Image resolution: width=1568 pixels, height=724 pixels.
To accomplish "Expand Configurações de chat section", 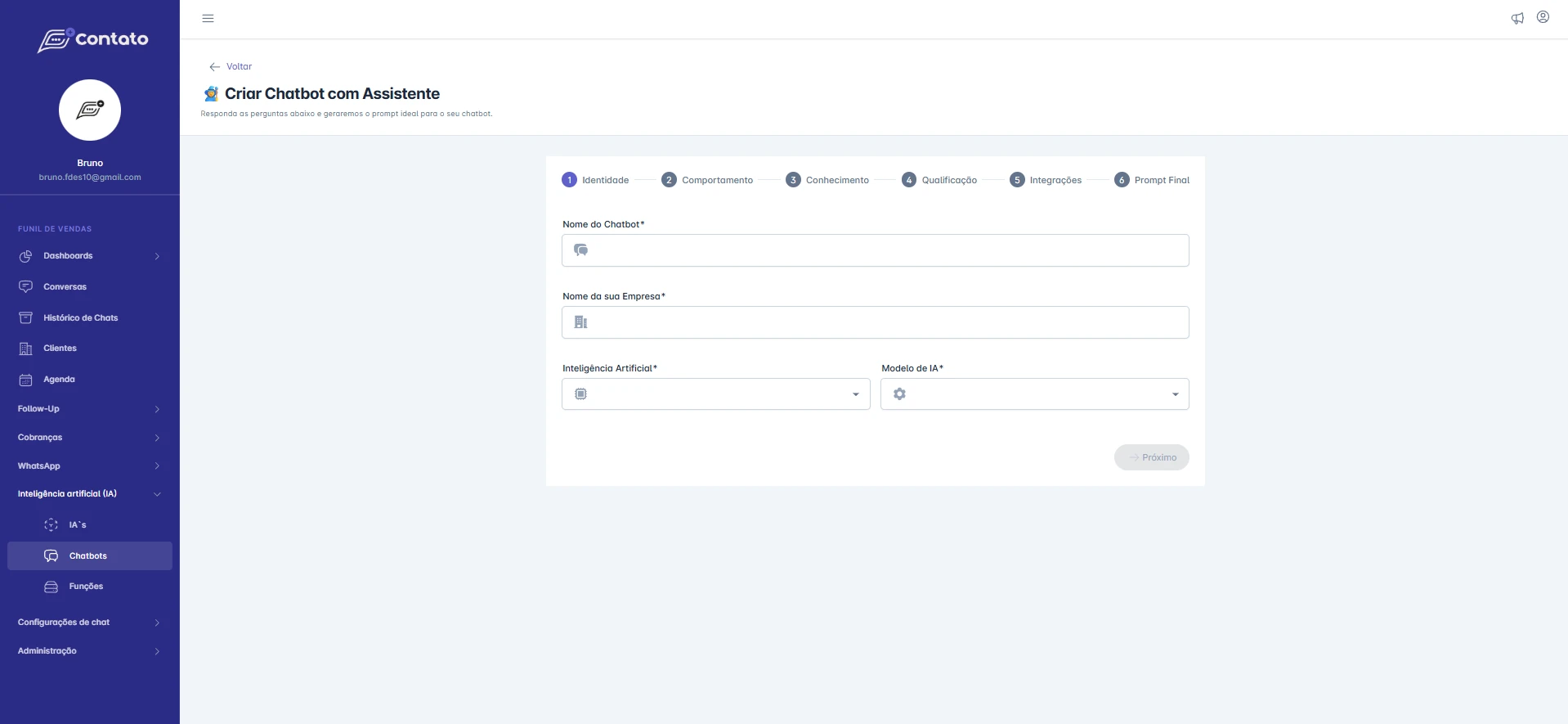I will (90, 623).
